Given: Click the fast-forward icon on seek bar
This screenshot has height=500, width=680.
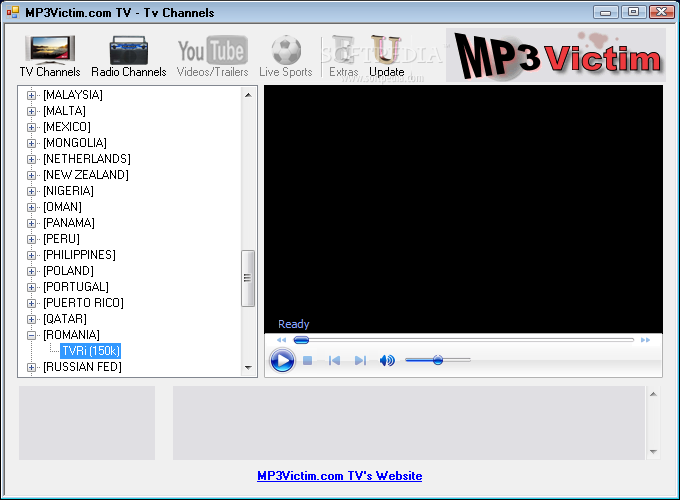Looking at the screenshot, I should click(x=645, y=340).
